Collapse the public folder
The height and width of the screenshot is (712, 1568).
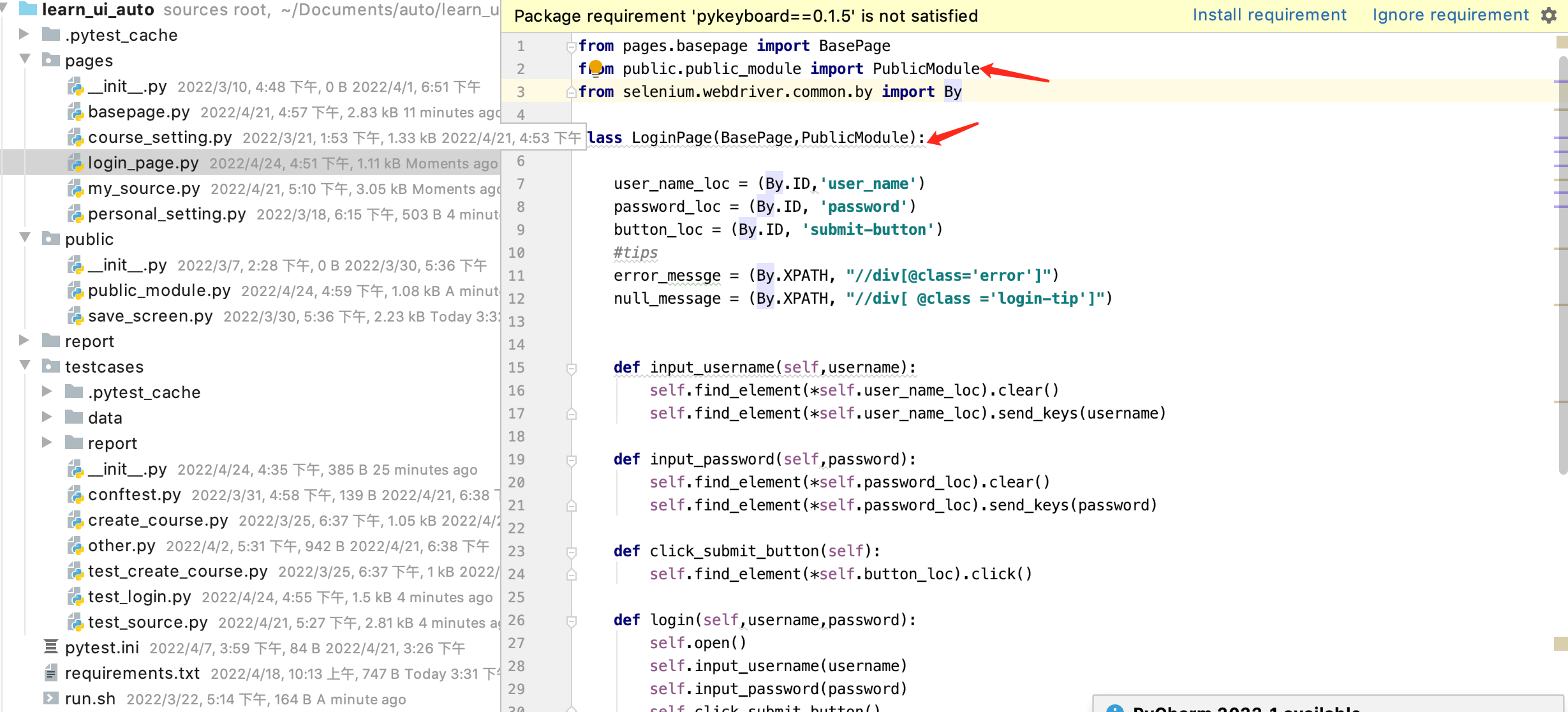click(24, 237)
